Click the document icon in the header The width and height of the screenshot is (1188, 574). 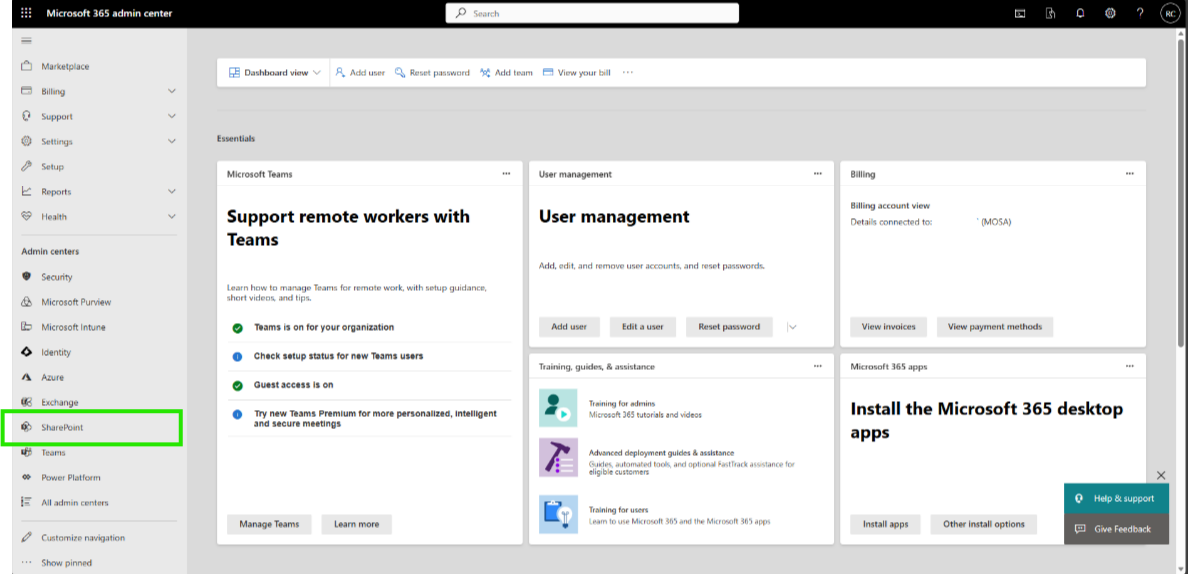point(1050,13)
